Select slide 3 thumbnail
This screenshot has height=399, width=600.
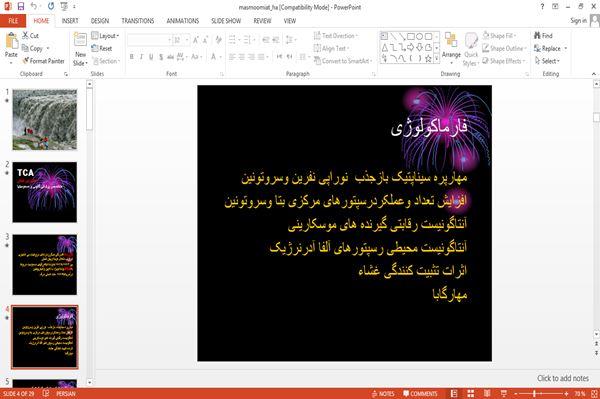45,265
